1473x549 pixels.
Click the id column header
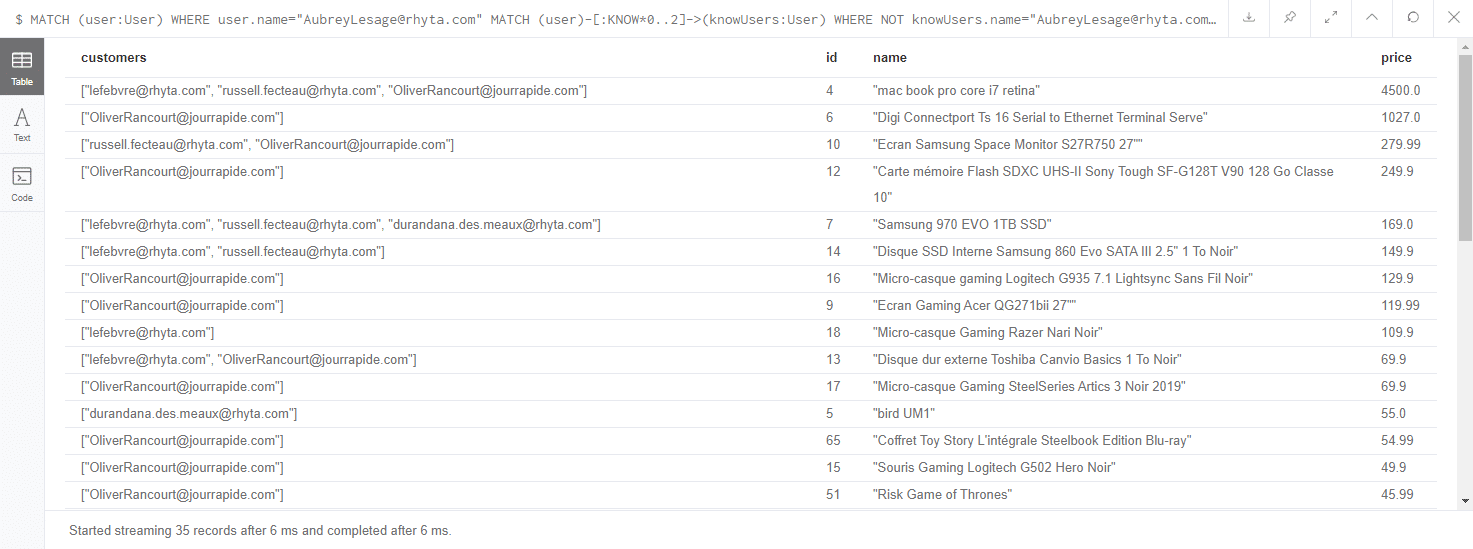pyautogui.click(x=831, y=58)
